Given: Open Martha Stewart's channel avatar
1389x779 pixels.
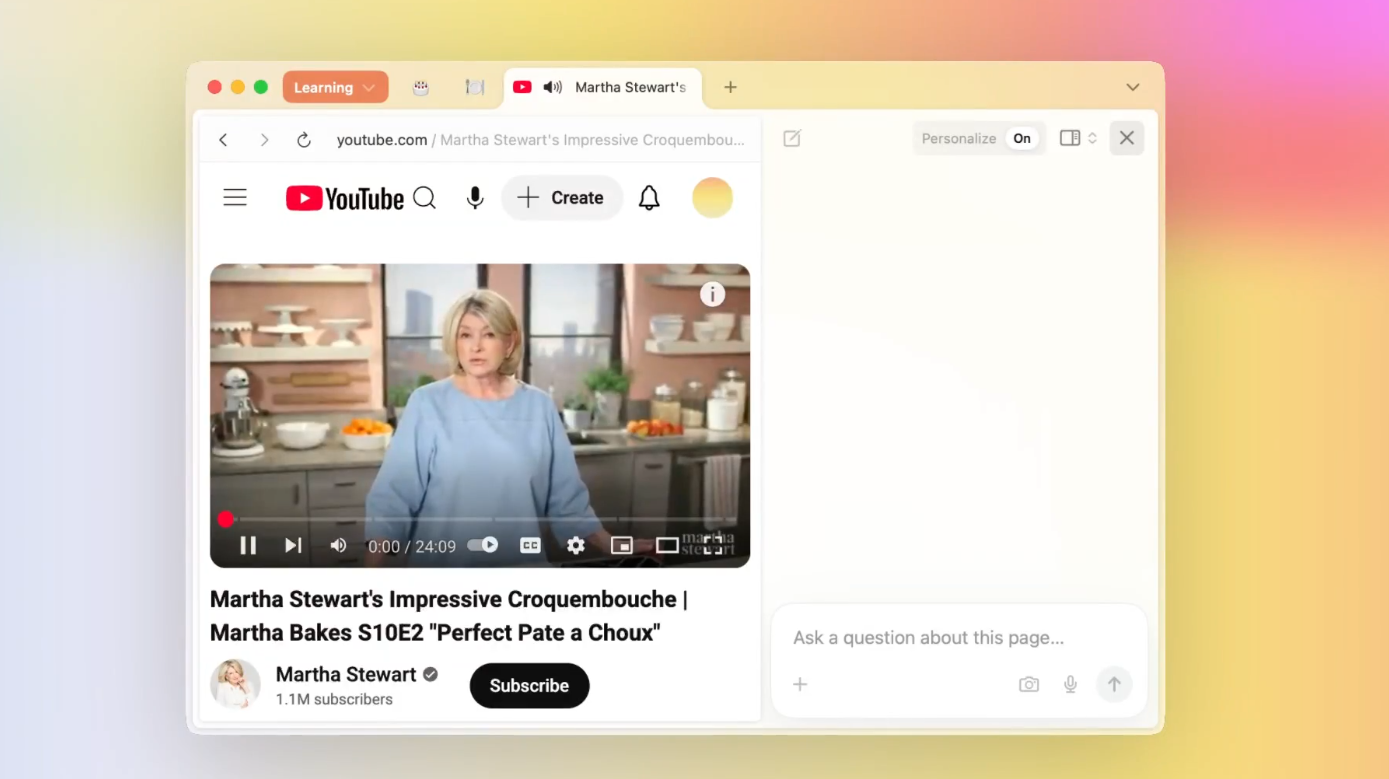Looking at the screenshot, I should (x=235, y=685).
